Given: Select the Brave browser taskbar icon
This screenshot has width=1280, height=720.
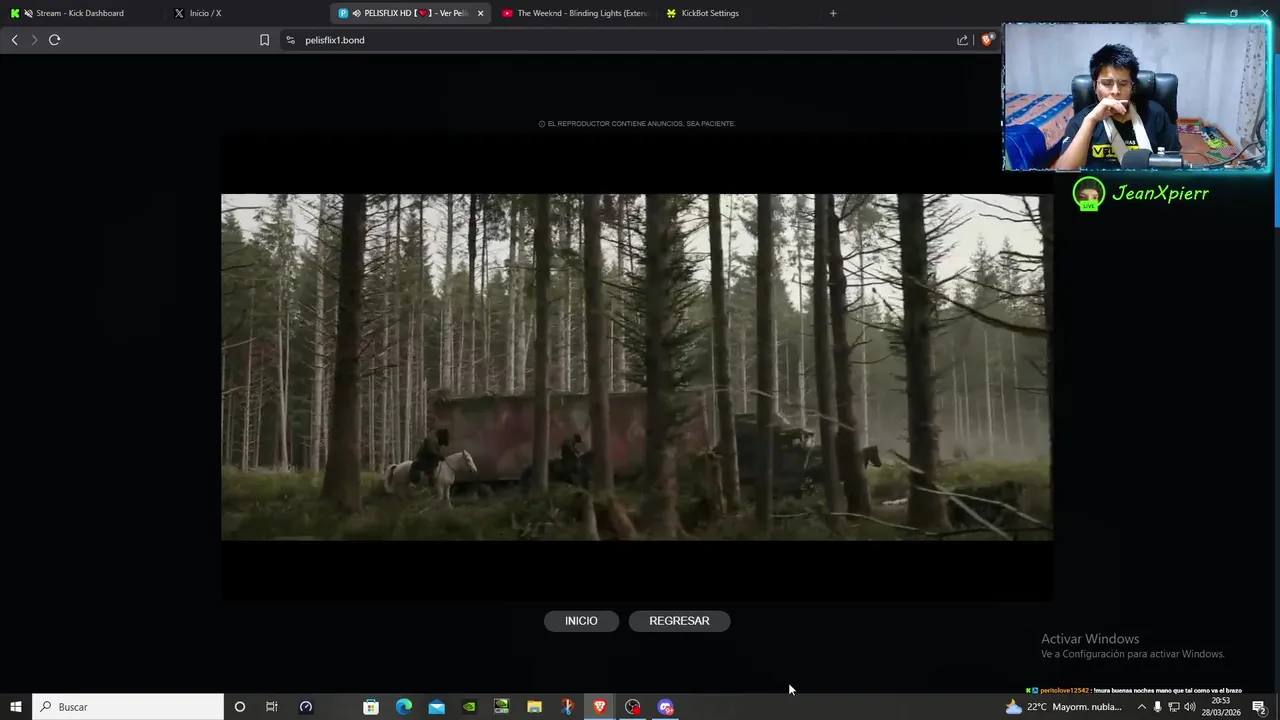Looking at the screenshot, I should coord(600,707).
